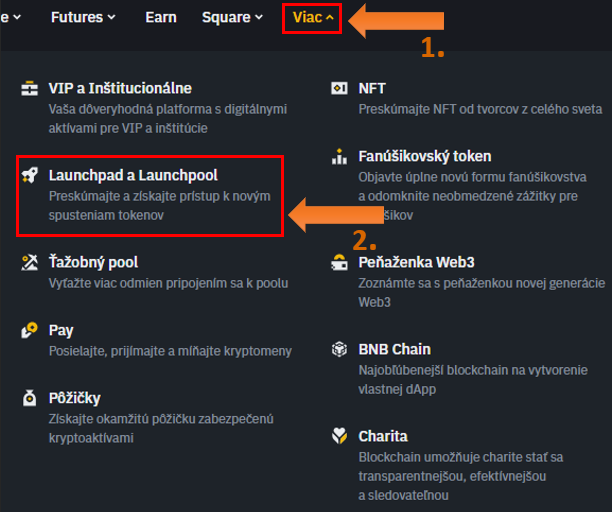The height and width of the screenshot is (512, 612).
Task: Open the Pôžičky loans option
Action: coord(75,398)
